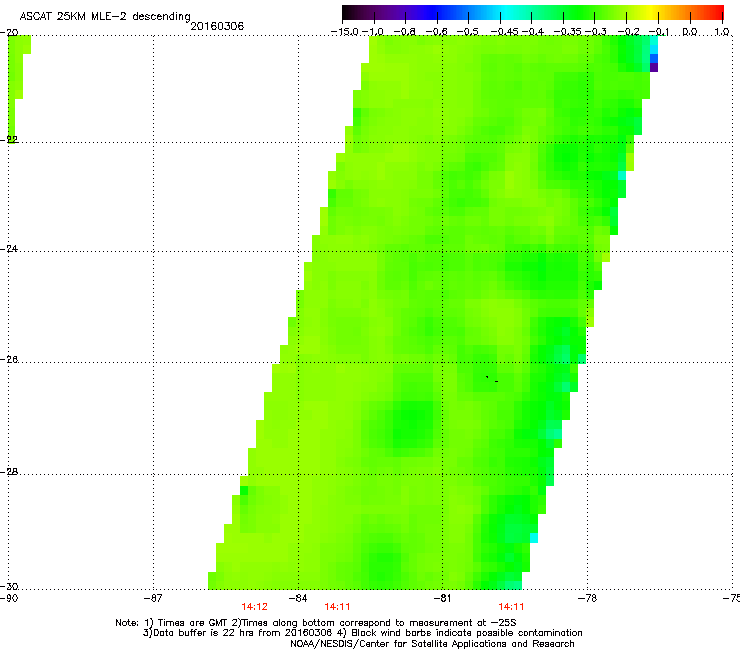Click the red 14:11 label beside -84
This screenshot has width=740, height=650.
337,607
